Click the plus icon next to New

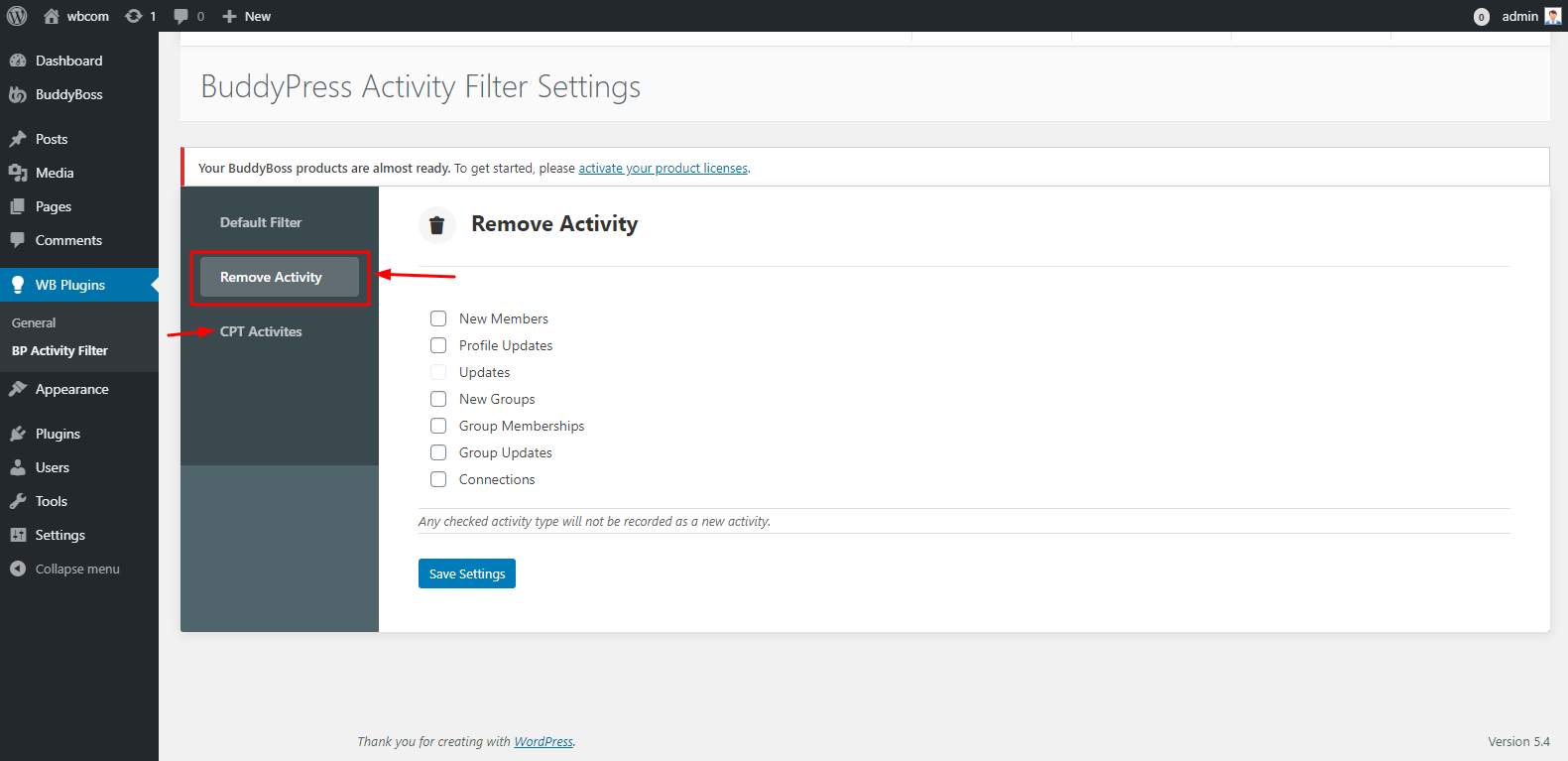coord(229,16)
